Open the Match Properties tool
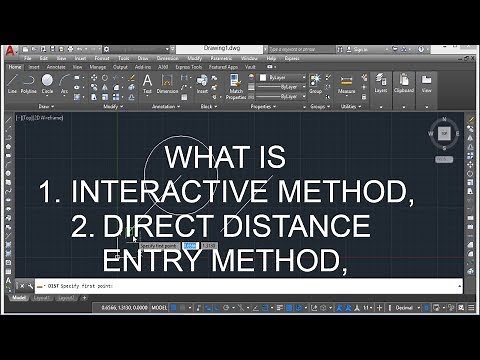480x360 pixels. point(236,87)
